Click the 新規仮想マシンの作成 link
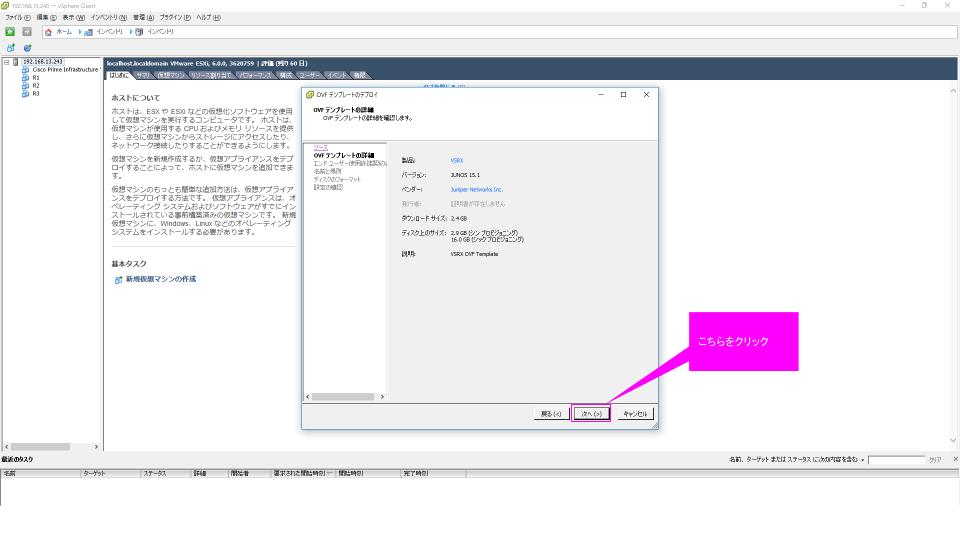This screenshot has width=960, height=540. coord(161,279)
